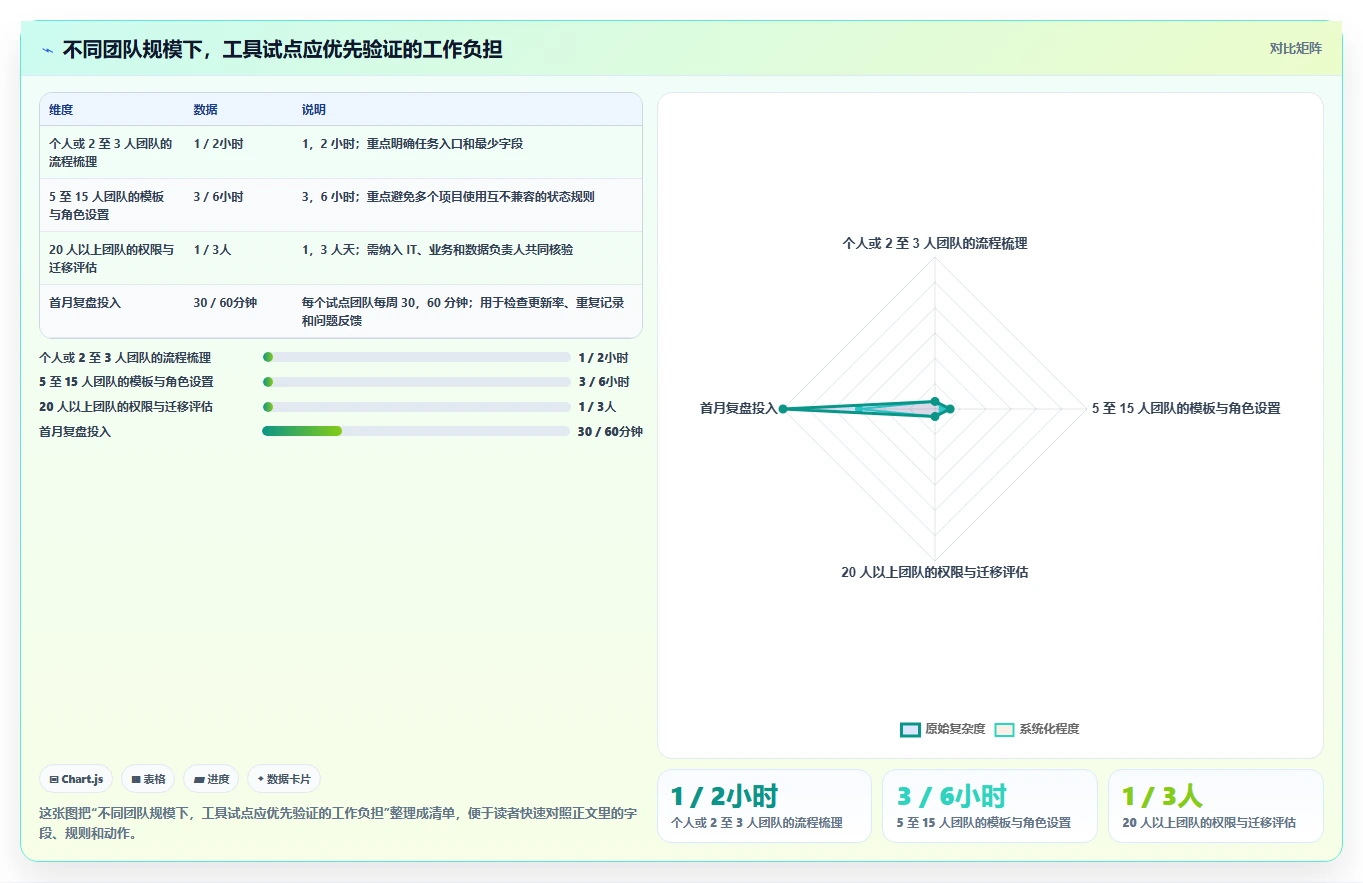Open the 1 / 2小时 data card
Viewport: 1363px width, 883px height.
764,806
